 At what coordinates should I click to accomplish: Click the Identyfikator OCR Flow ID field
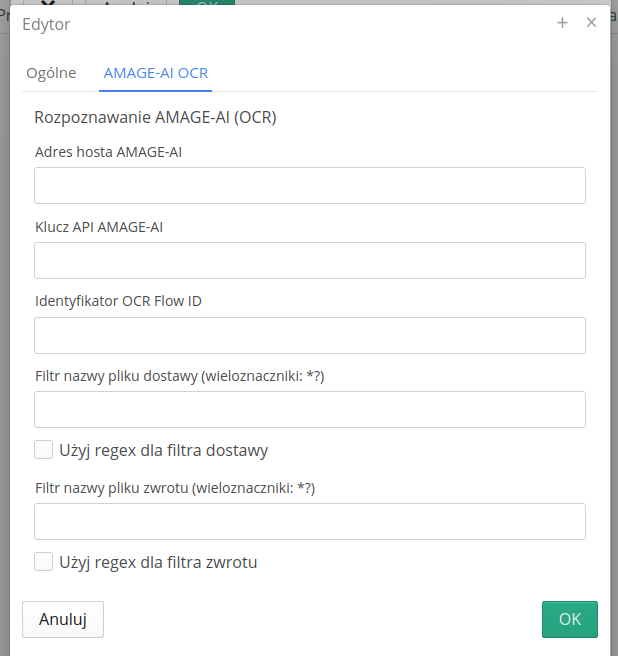point(309,335)
